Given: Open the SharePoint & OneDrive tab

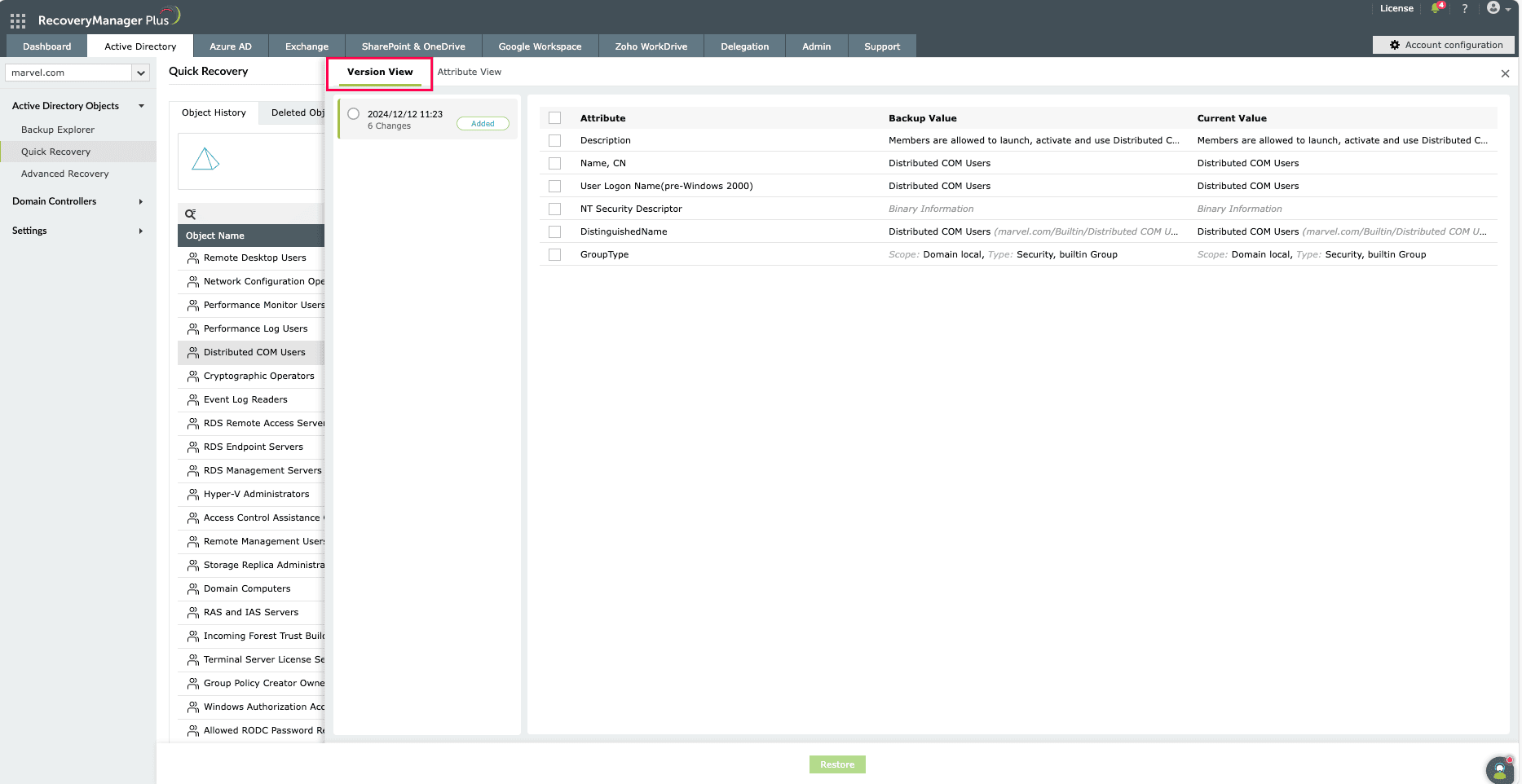Looking at the screenshot, I should click(413, 46).
